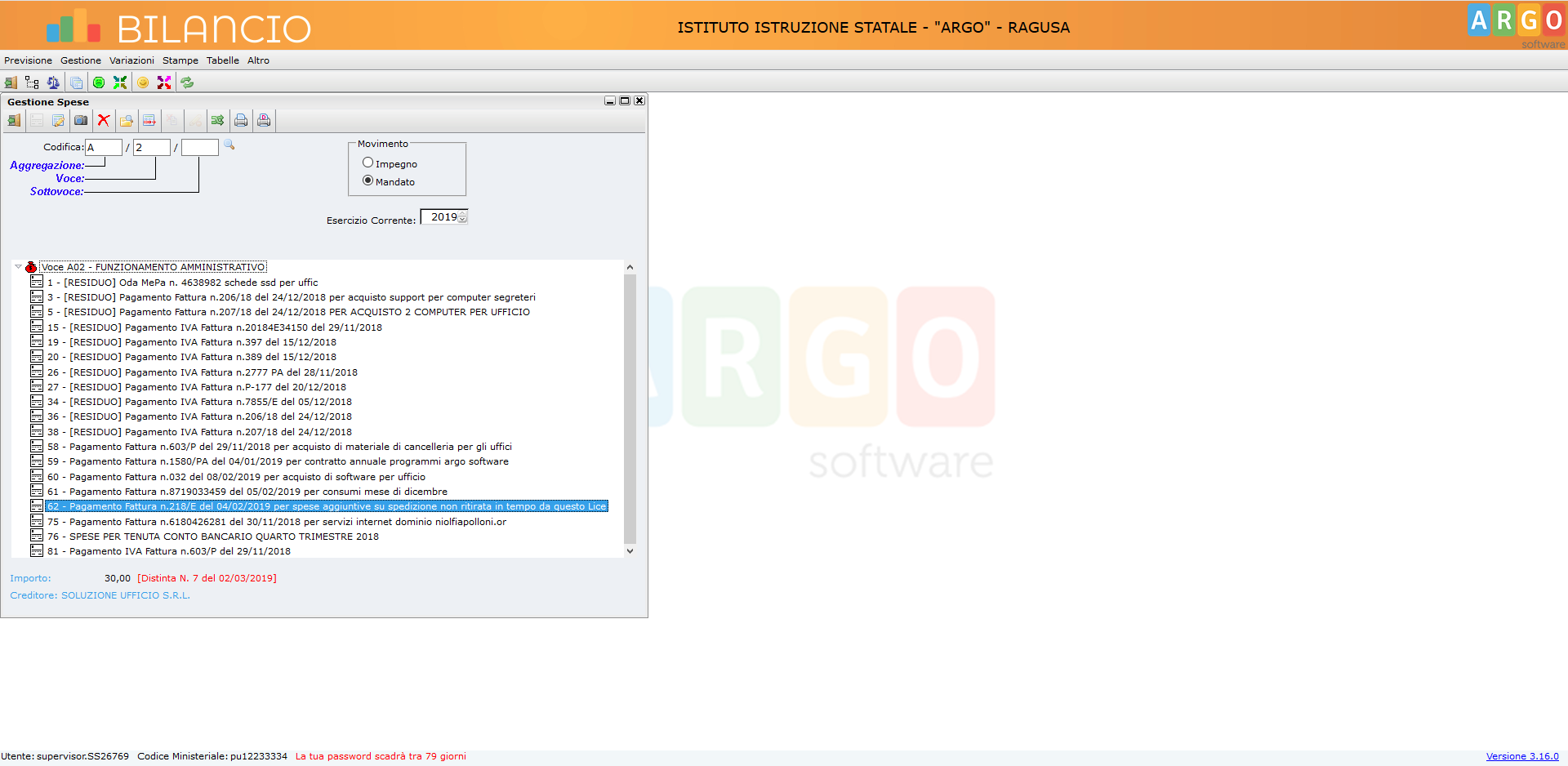Click the red bag icon of Voce A02
1568x766 pixels.
pos(31,267)
